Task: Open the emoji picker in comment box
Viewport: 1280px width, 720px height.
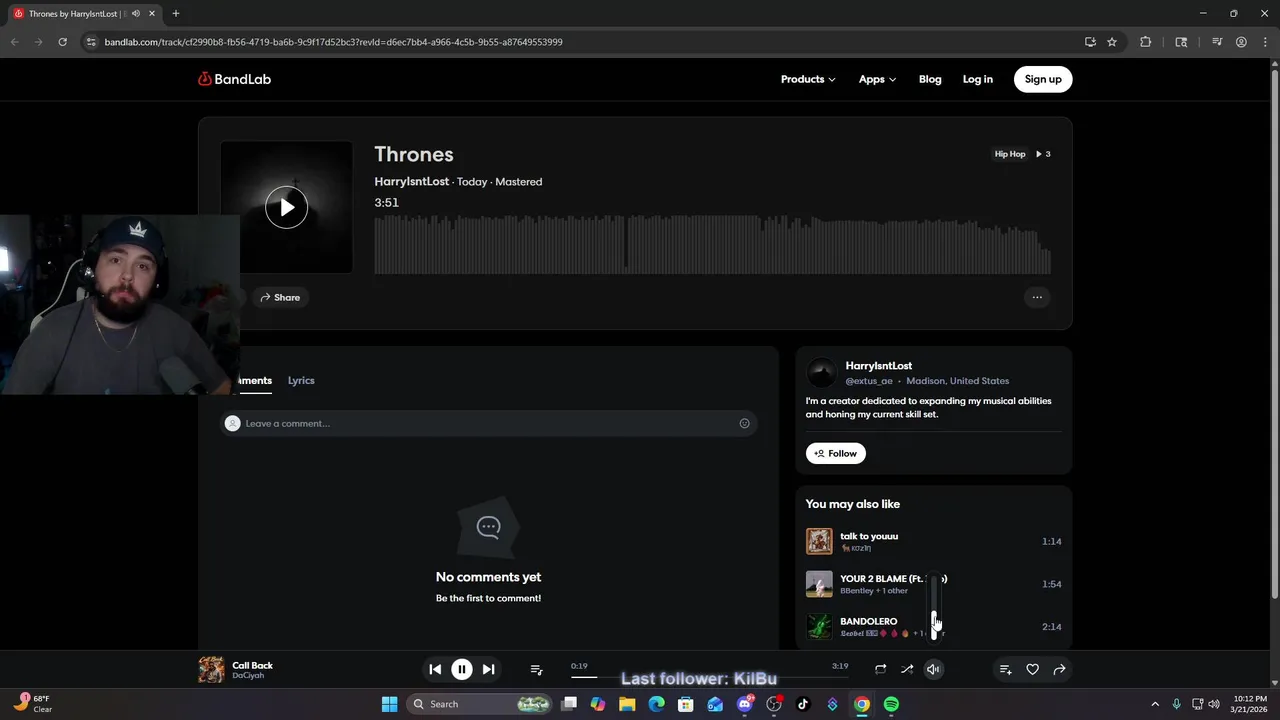Action: click(744, 423)
